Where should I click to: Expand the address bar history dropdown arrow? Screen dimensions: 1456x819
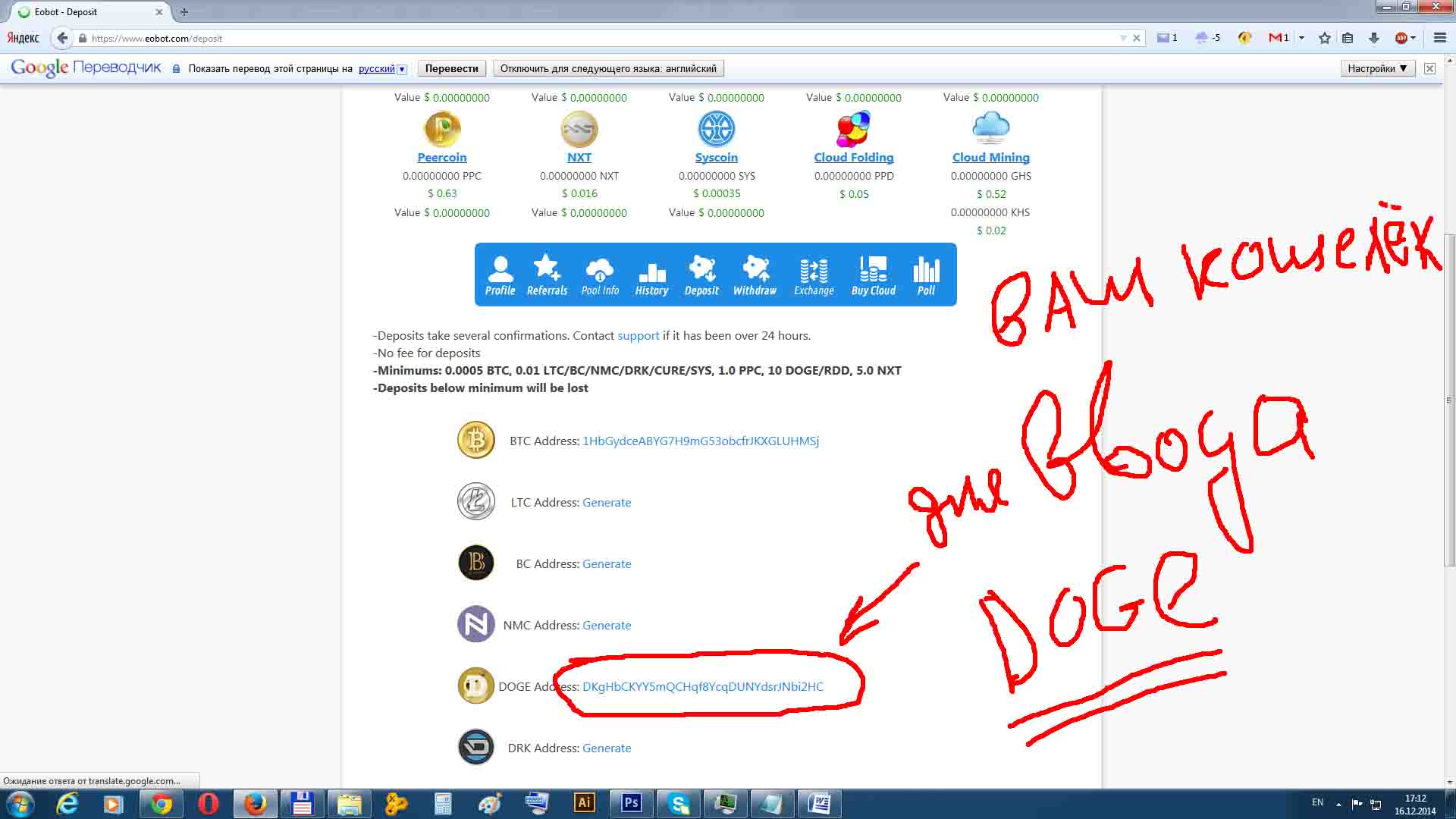1123,38
